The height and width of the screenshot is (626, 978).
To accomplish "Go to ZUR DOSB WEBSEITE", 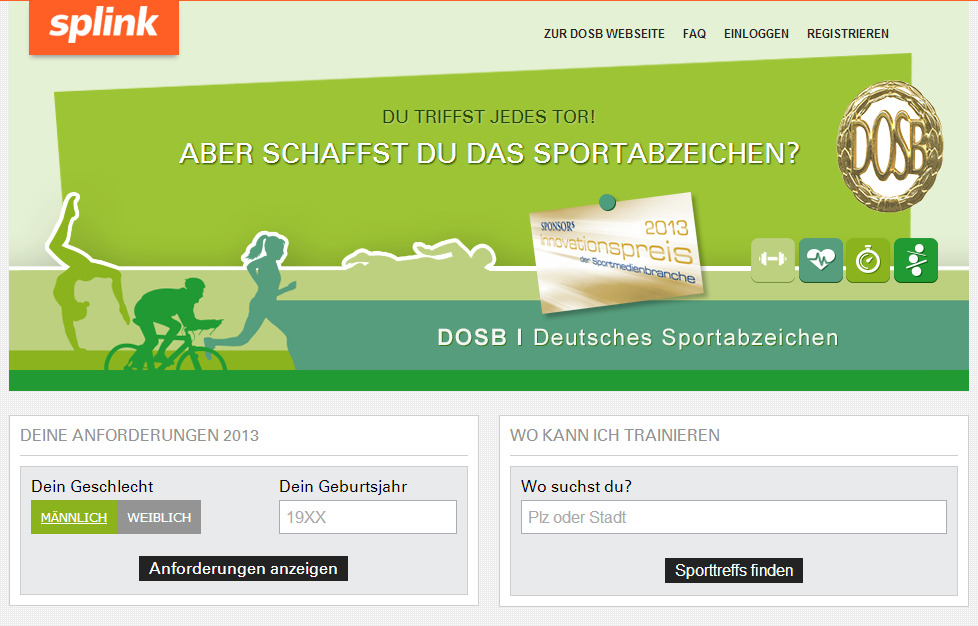I will (604, 34).
